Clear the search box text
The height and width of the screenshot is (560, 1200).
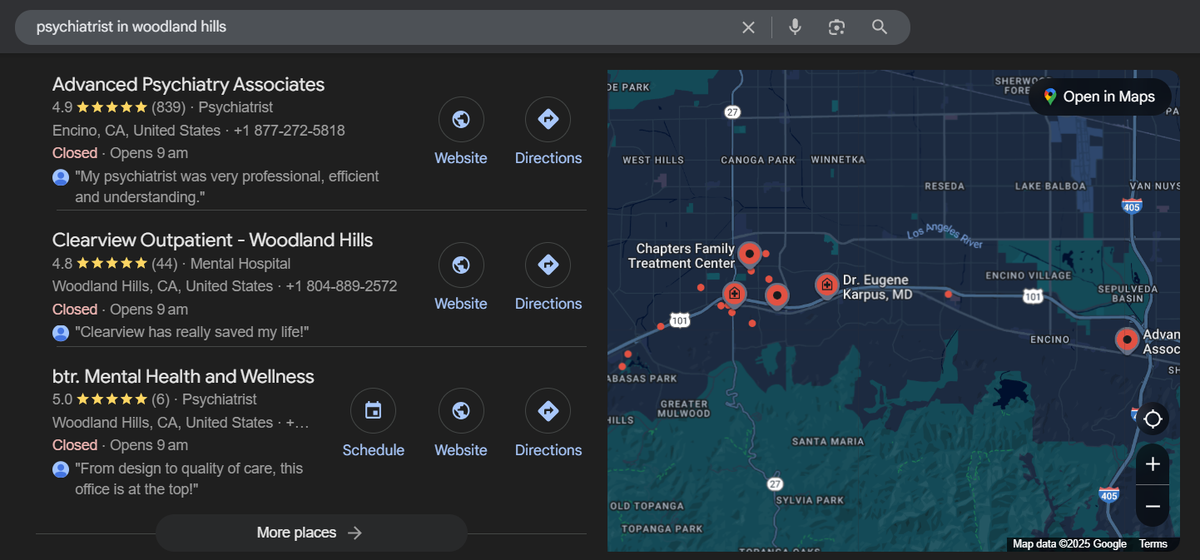point(748,27)
